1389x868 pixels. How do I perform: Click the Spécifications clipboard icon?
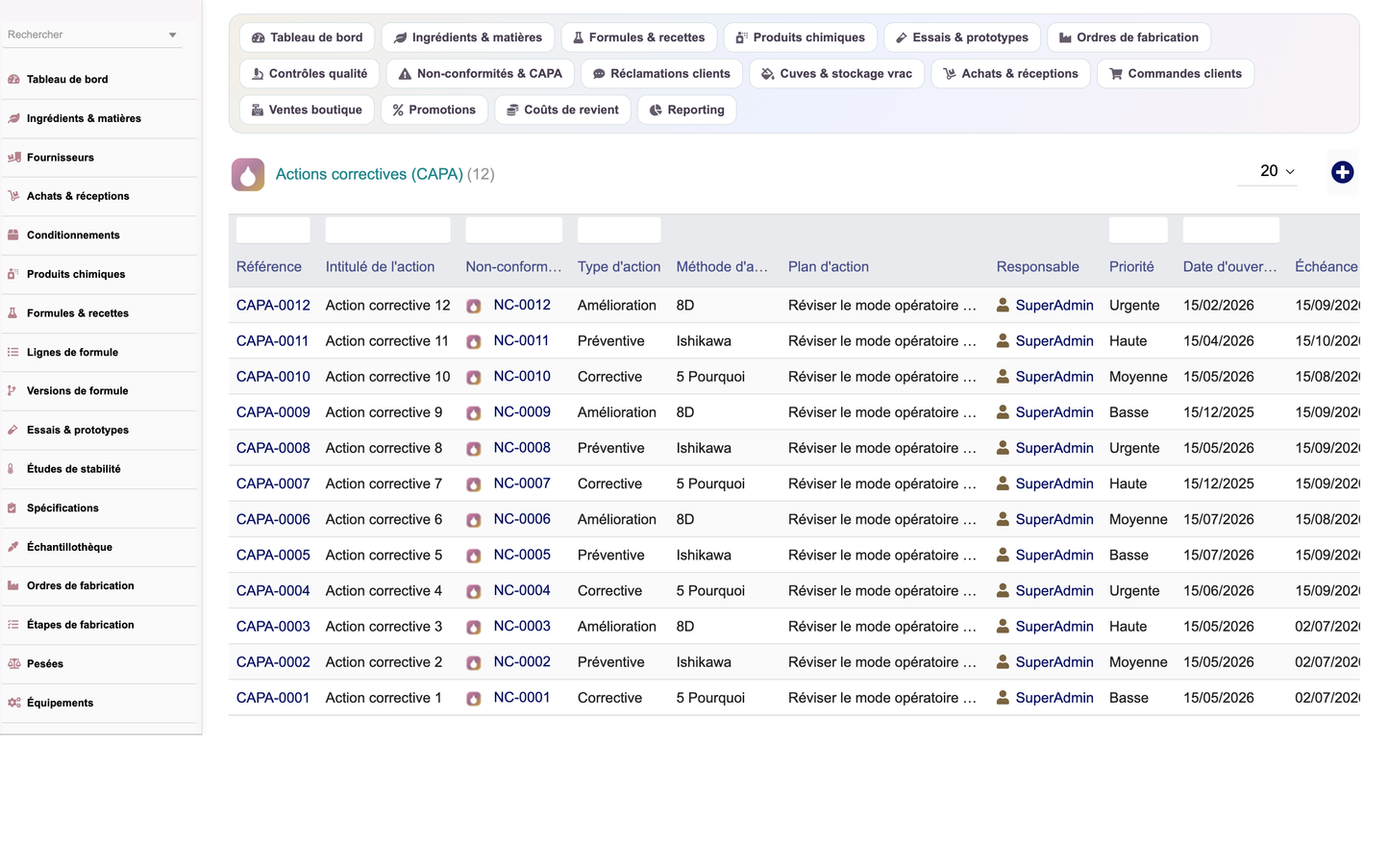[x=12, y=508]
